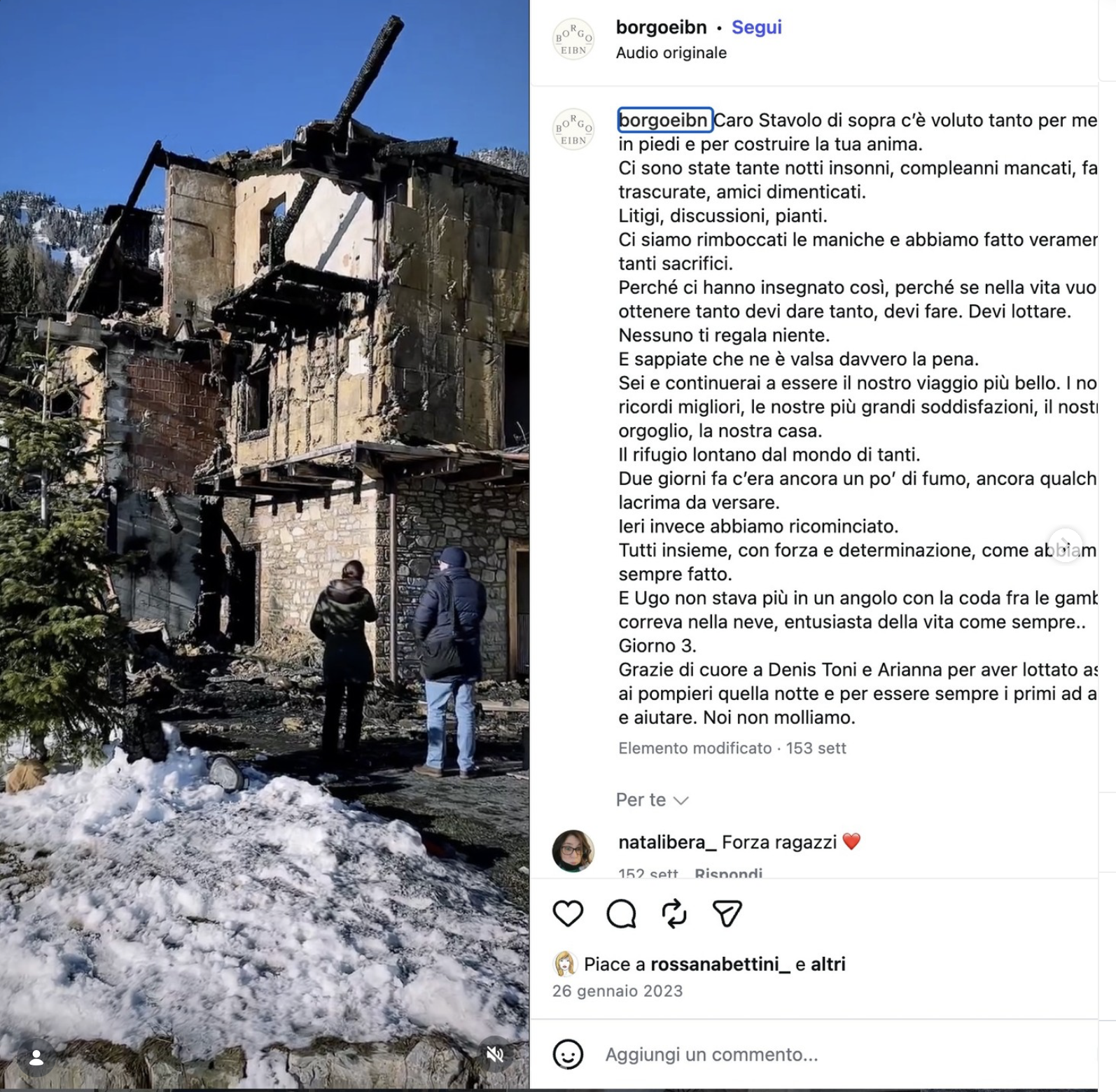Go to next slide arrow
The width and height of the screenshot is (1116, 1092).
pyautogui.click(x=1065, y=545)
